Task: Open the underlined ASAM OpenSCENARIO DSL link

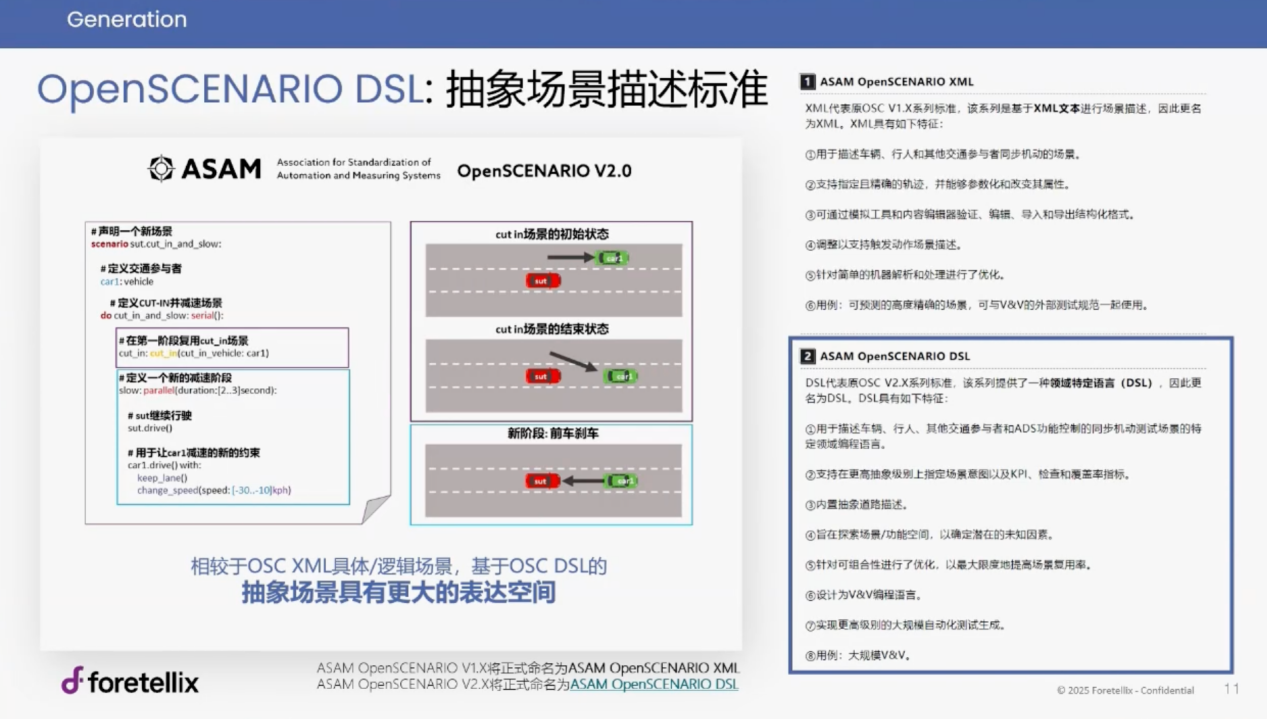Action: pos(654,684)
